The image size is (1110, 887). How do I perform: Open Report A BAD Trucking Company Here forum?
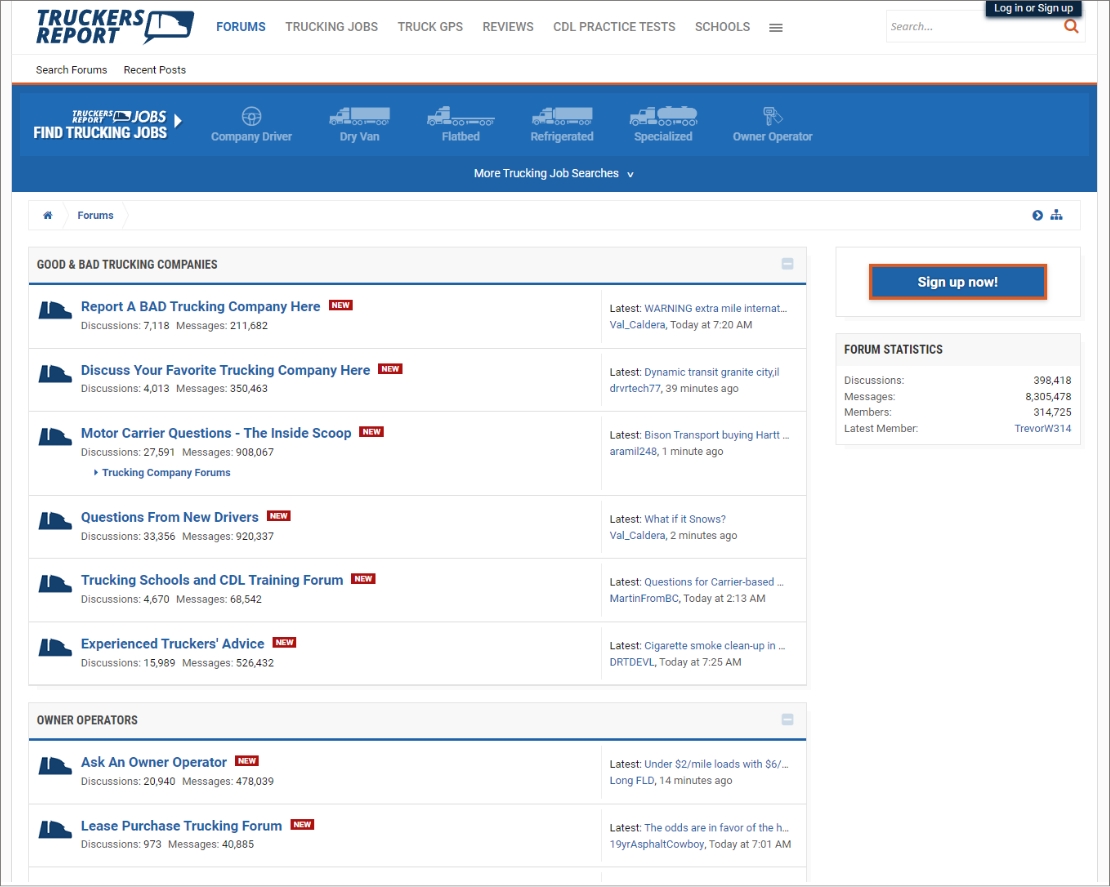tap(200, 307)
